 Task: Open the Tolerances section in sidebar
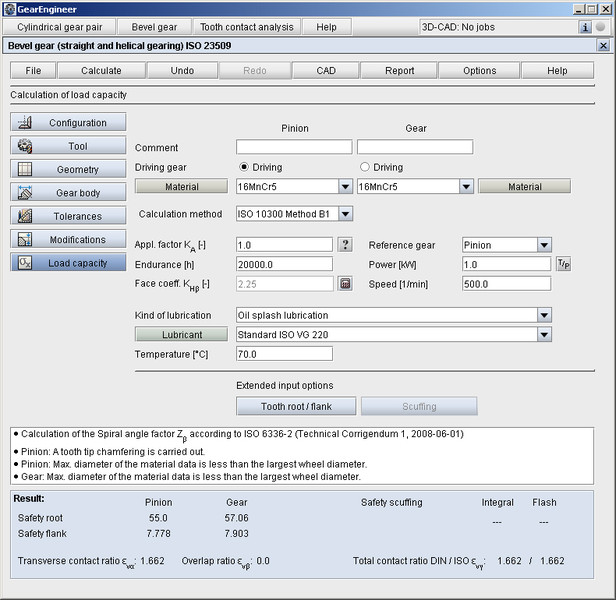tap(68, 216)
